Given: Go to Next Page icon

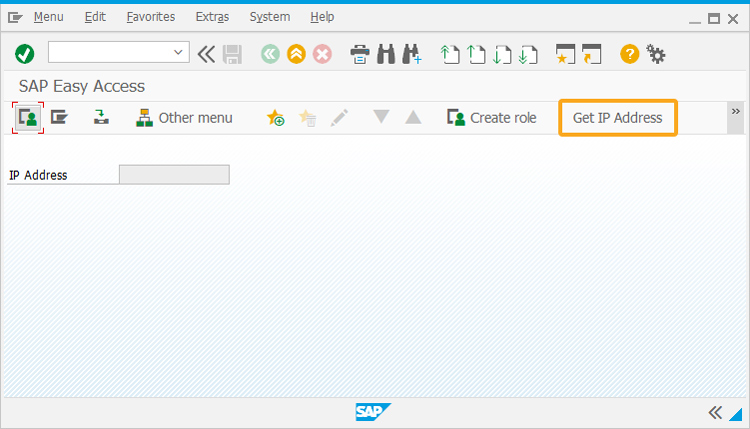Looking at the screenshot, I should pyautogui.click(x=502, y=54).
